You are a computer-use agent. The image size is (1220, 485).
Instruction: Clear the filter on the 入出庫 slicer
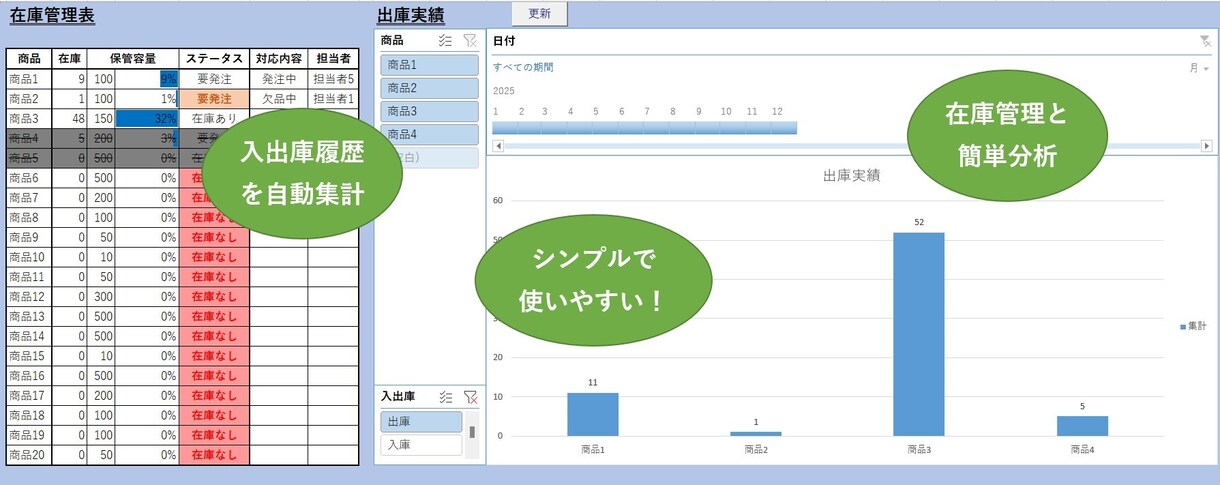[470, 397]
